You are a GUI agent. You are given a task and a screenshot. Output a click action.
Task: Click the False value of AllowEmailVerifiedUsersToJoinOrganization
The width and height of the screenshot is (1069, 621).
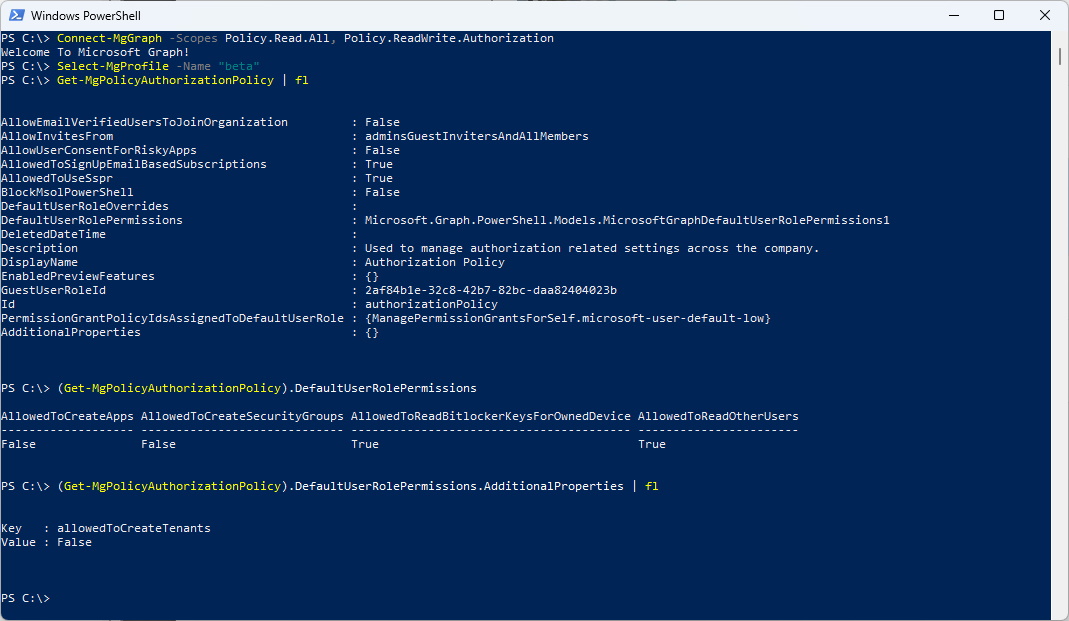[382, 122]
